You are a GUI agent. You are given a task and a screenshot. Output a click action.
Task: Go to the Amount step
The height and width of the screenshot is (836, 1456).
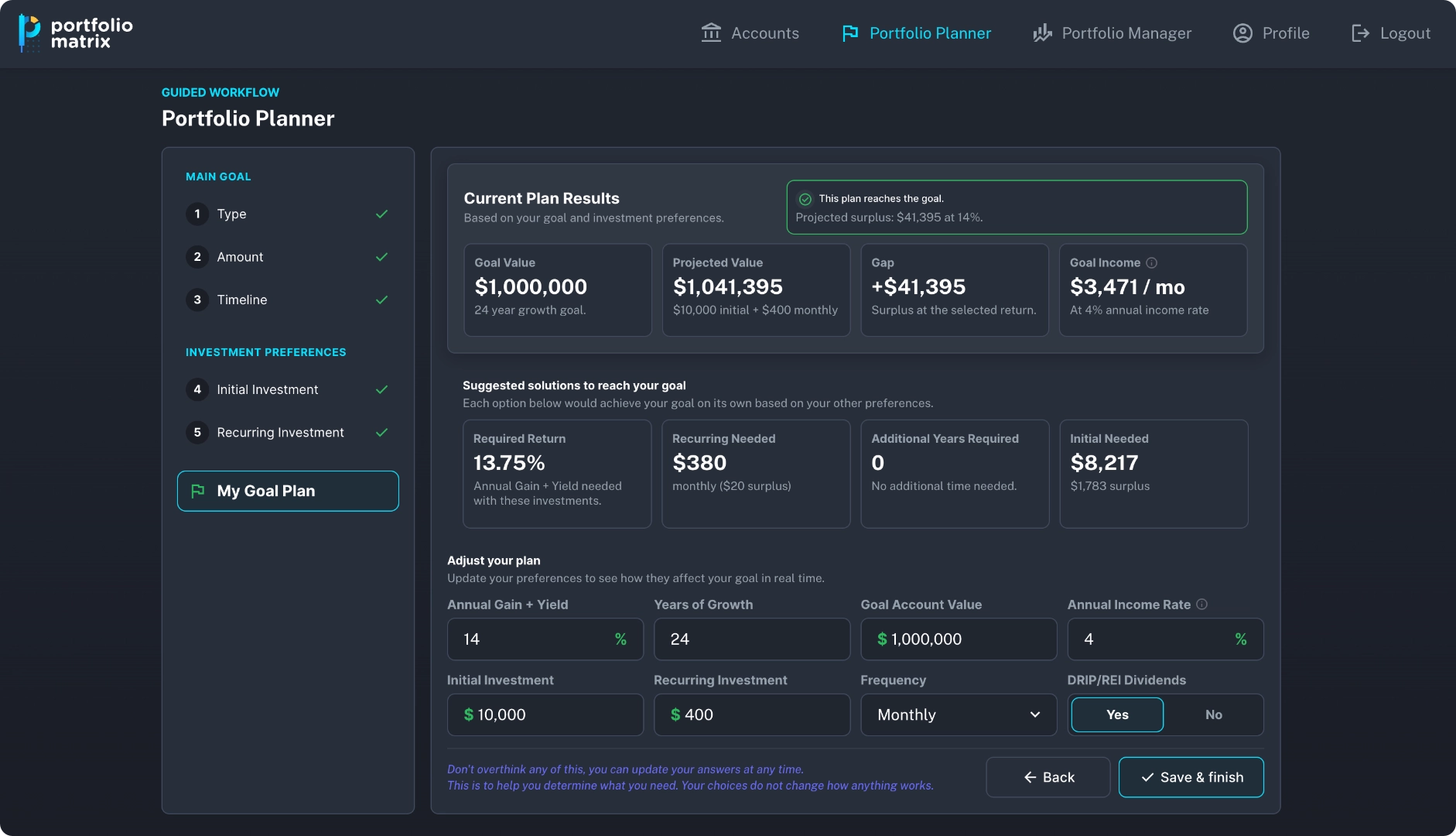[288, 257]
